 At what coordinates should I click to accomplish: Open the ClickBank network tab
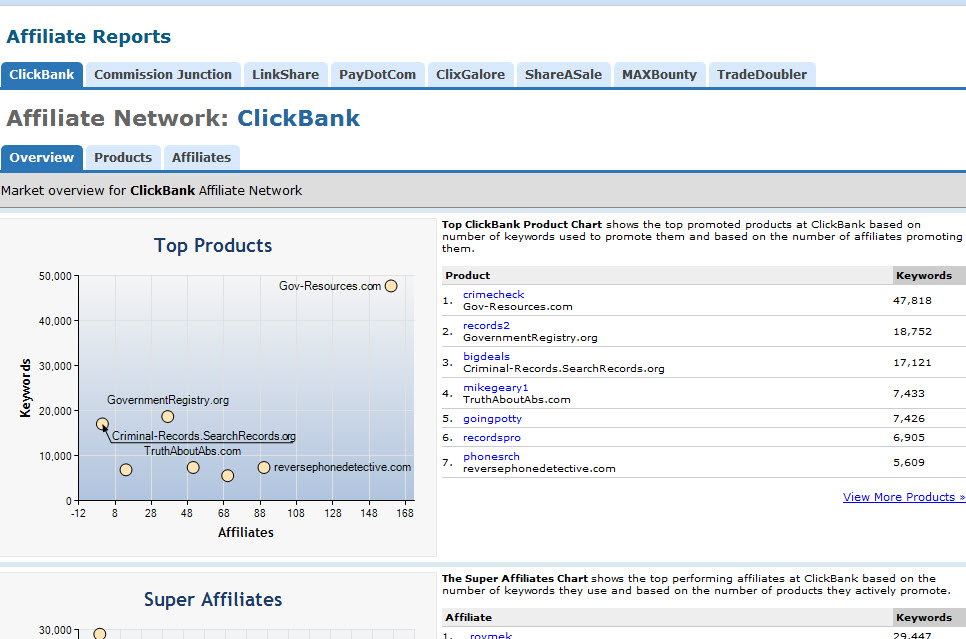point(41,75)
